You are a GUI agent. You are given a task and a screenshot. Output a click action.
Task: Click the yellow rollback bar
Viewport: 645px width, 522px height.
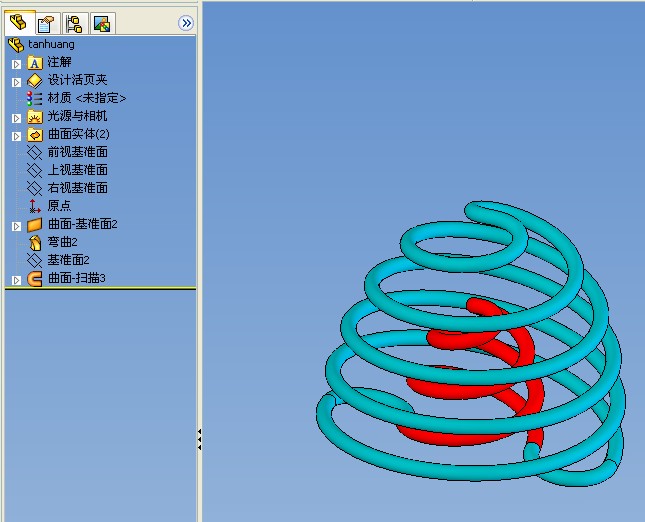100,289
